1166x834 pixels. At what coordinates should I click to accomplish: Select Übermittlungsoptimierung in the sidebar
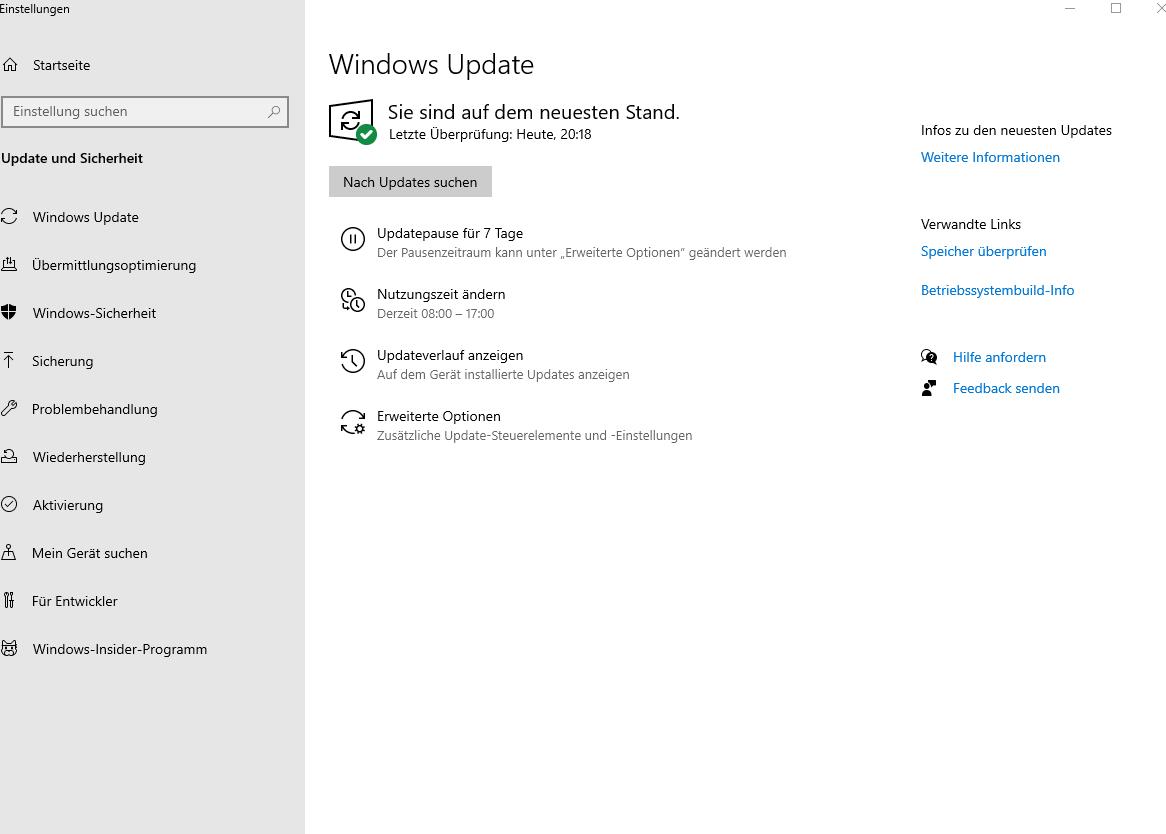(114, 265)
